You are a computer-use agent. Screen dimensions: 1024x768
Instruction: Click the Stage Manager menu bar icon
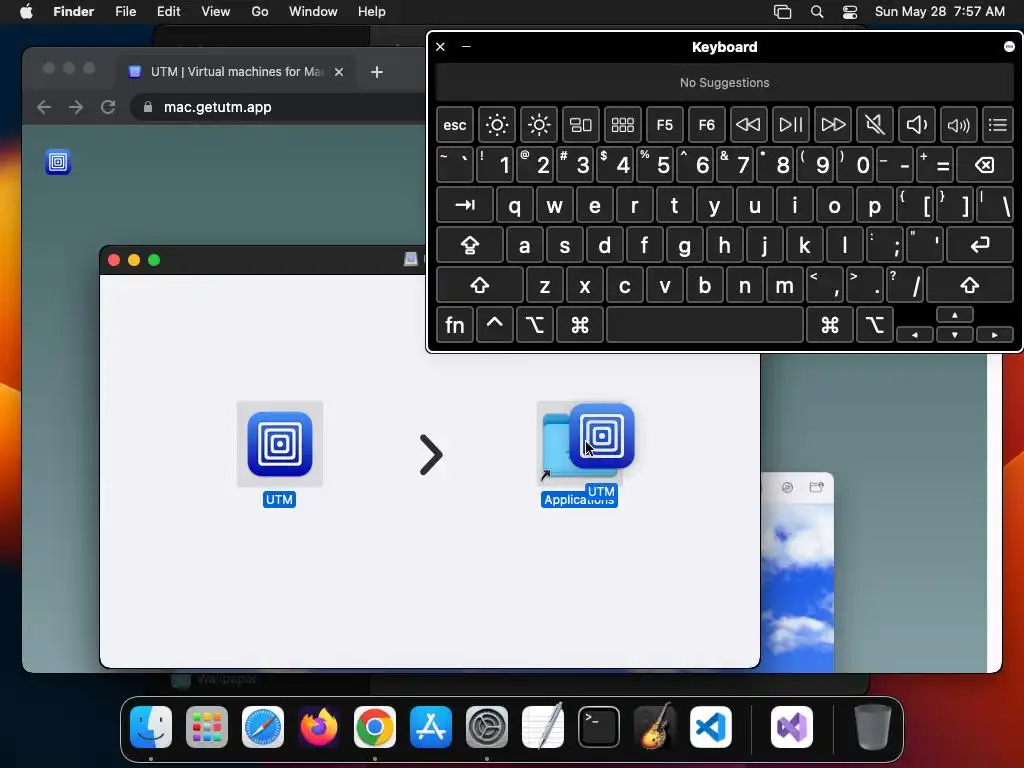782,12
